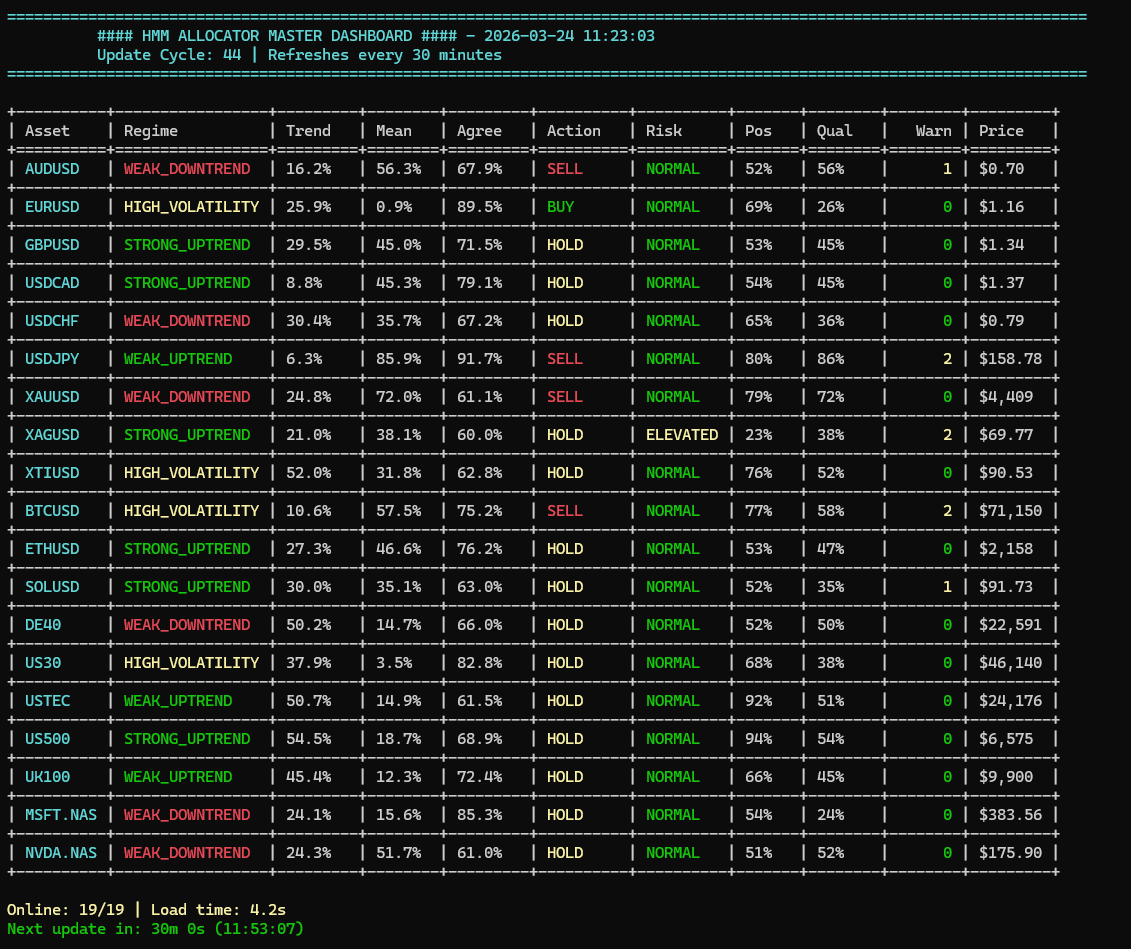Click the $71,150 price value
This screenshot has width=1131, height=949.
[x=1011, y=511]
